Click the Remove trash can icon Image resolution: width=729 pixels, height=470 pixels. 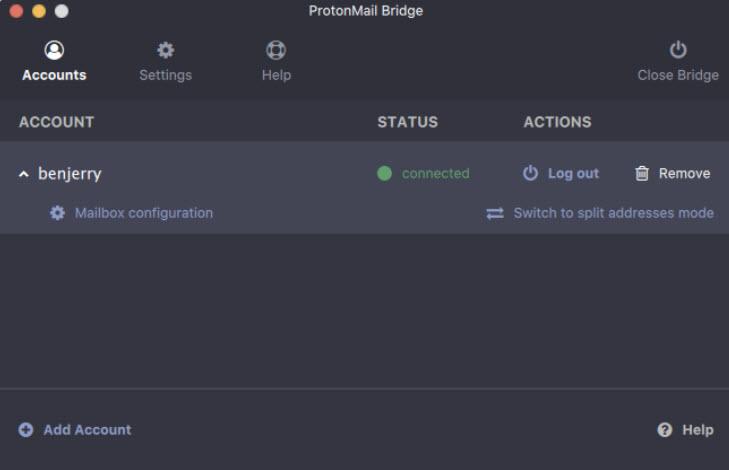(642, 173)
